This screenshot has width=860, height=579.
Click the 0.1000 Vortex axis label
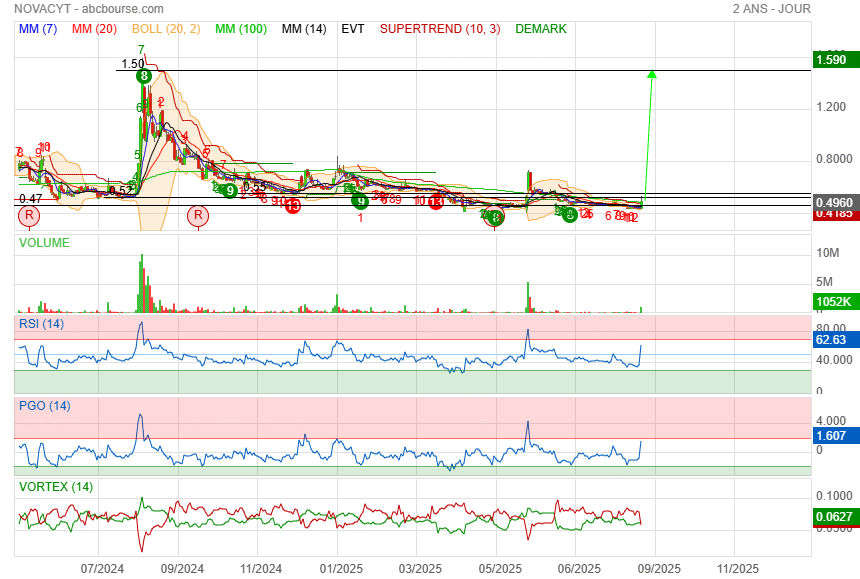click(834, 496)
